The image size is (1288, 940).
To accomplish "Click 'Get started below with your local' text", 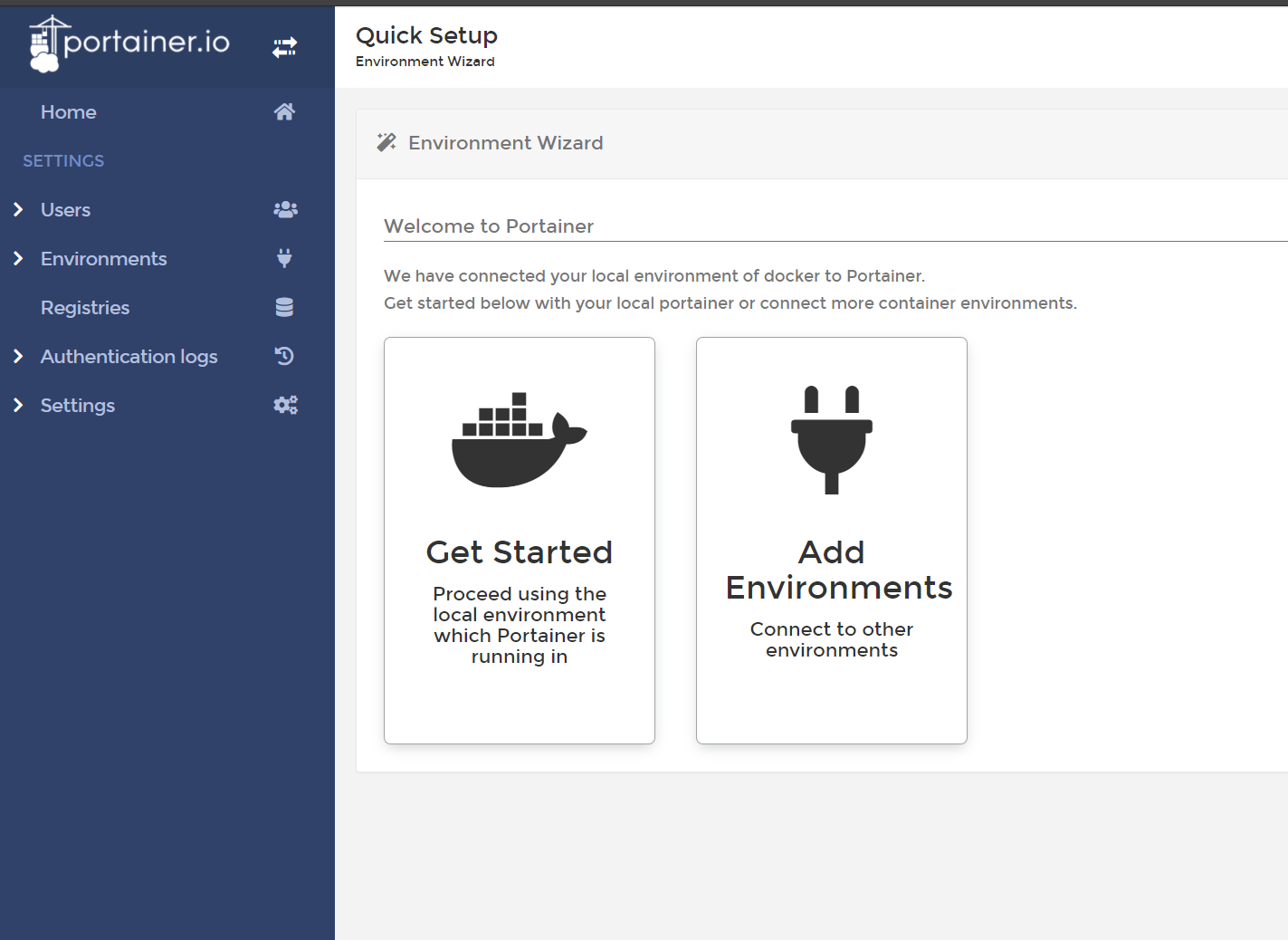I will (x=730, y=303).
